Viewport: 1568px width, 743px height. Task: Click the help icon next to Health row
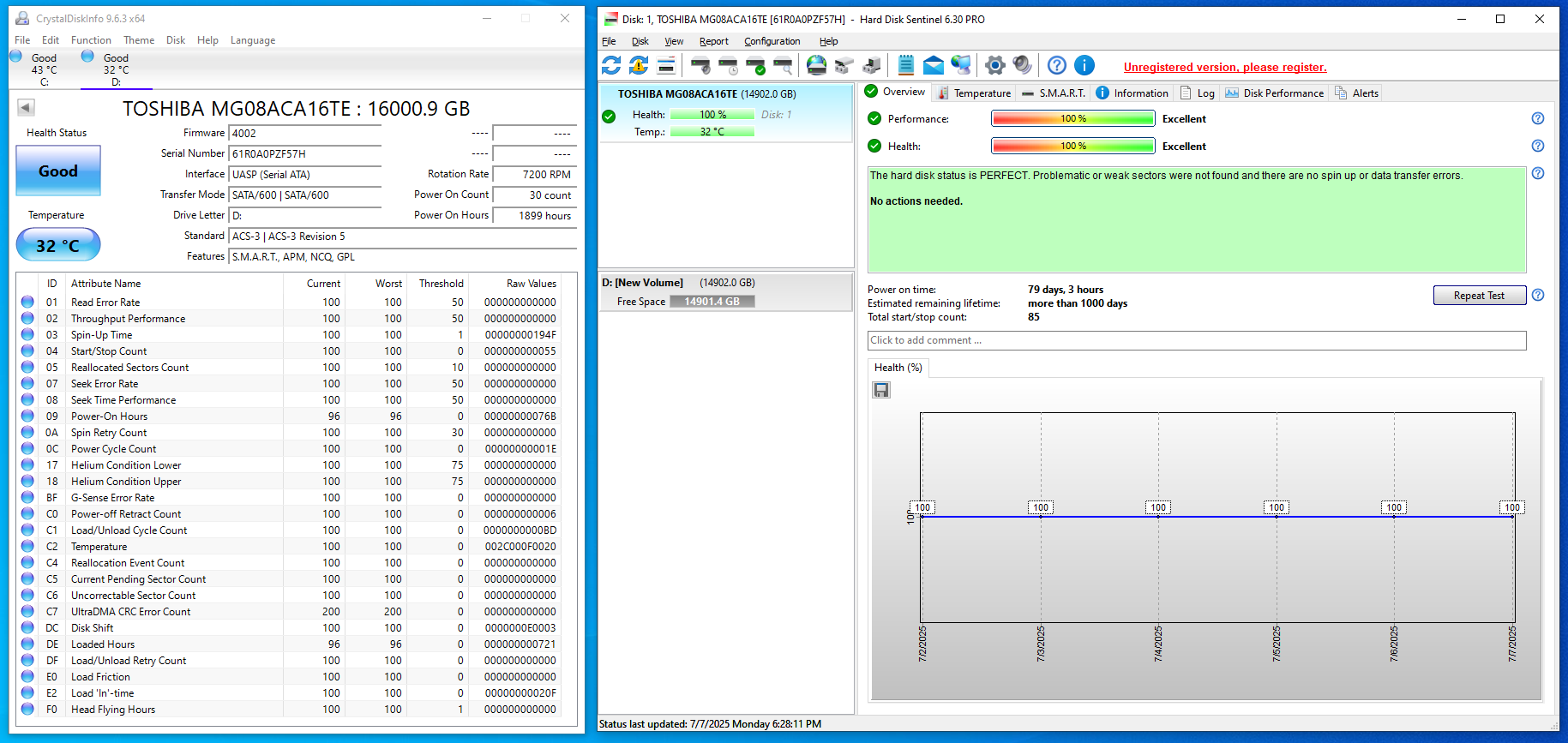1538,146
